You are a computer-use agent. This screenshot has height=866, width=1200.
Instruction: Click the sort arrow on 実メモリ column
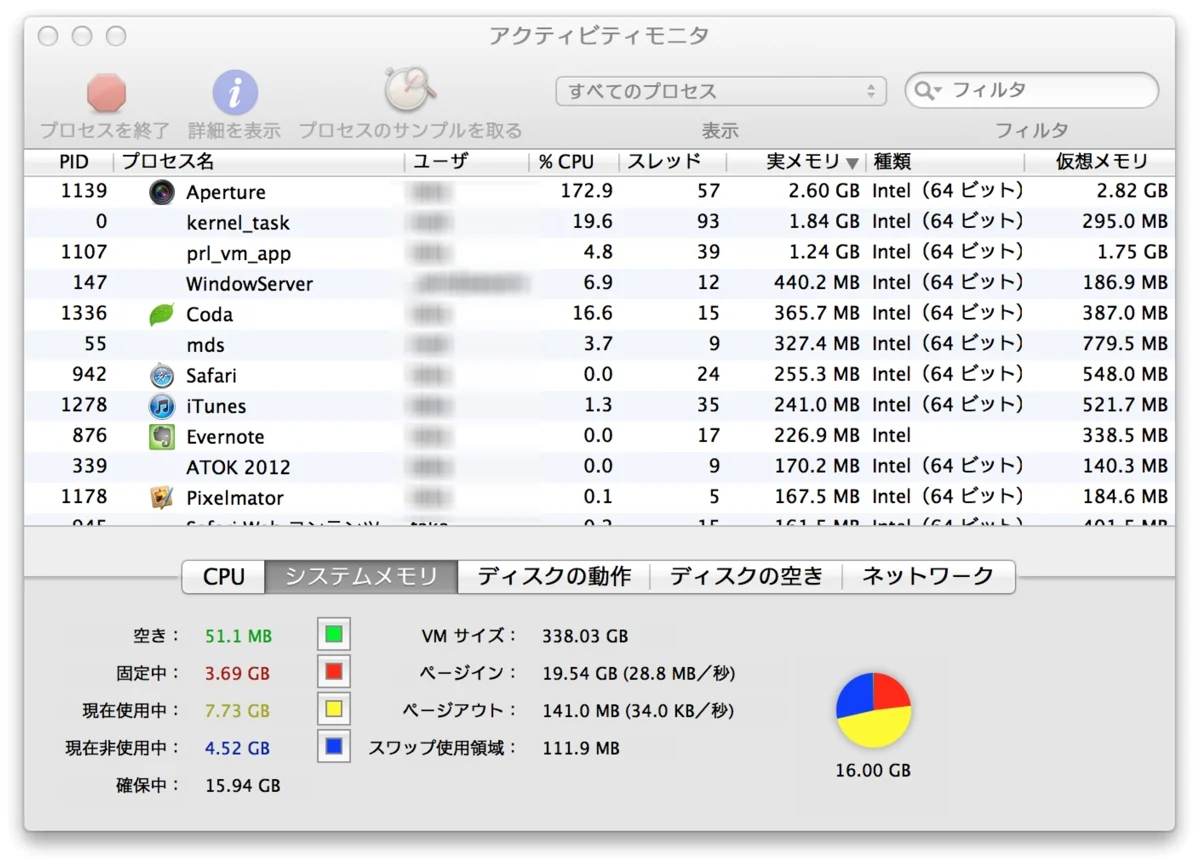852,163
